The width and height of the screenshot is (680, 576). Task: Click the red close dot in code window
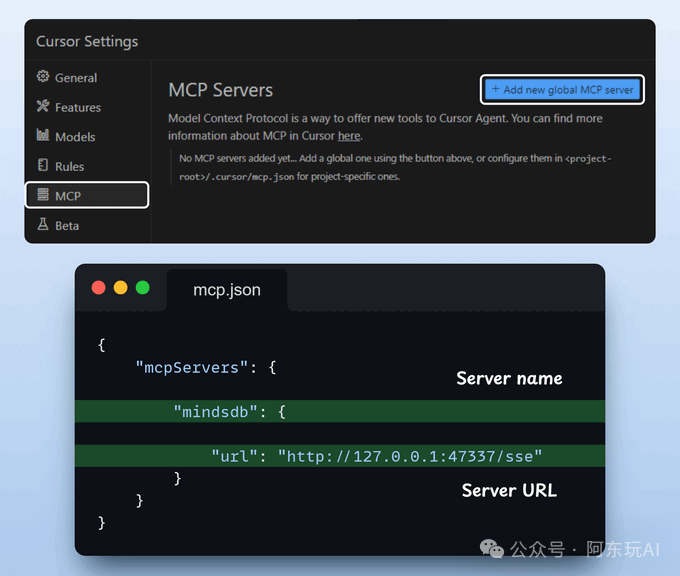(x=98, y=288)
